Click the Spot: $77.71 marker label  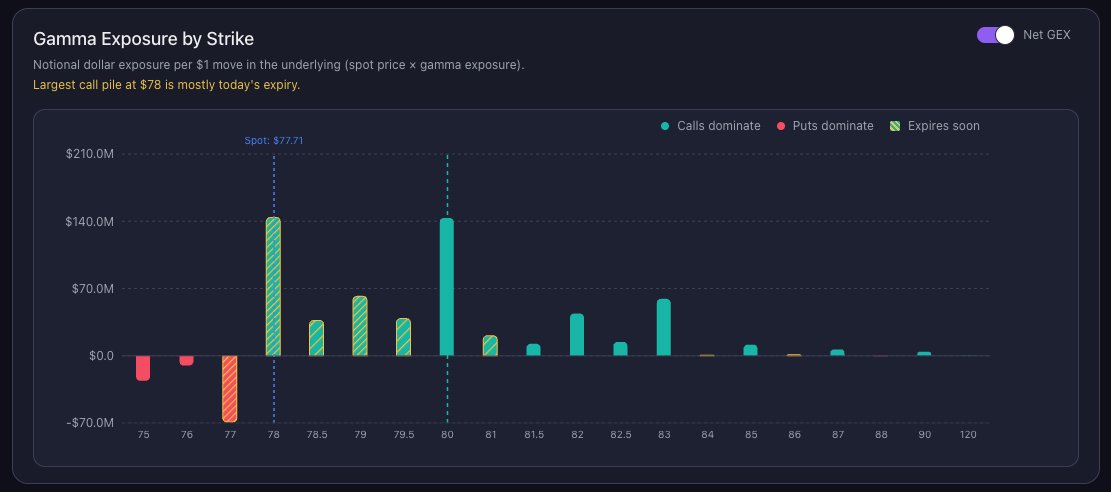(273, 140)
